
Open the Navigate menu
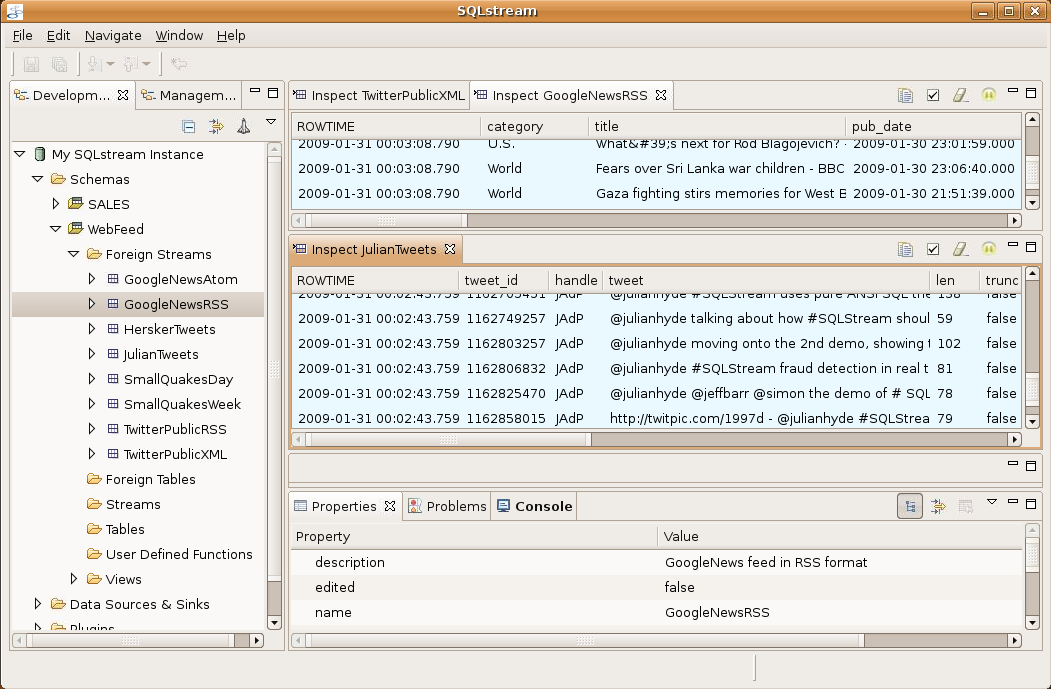pyautogui.click(x=113, y=36)
